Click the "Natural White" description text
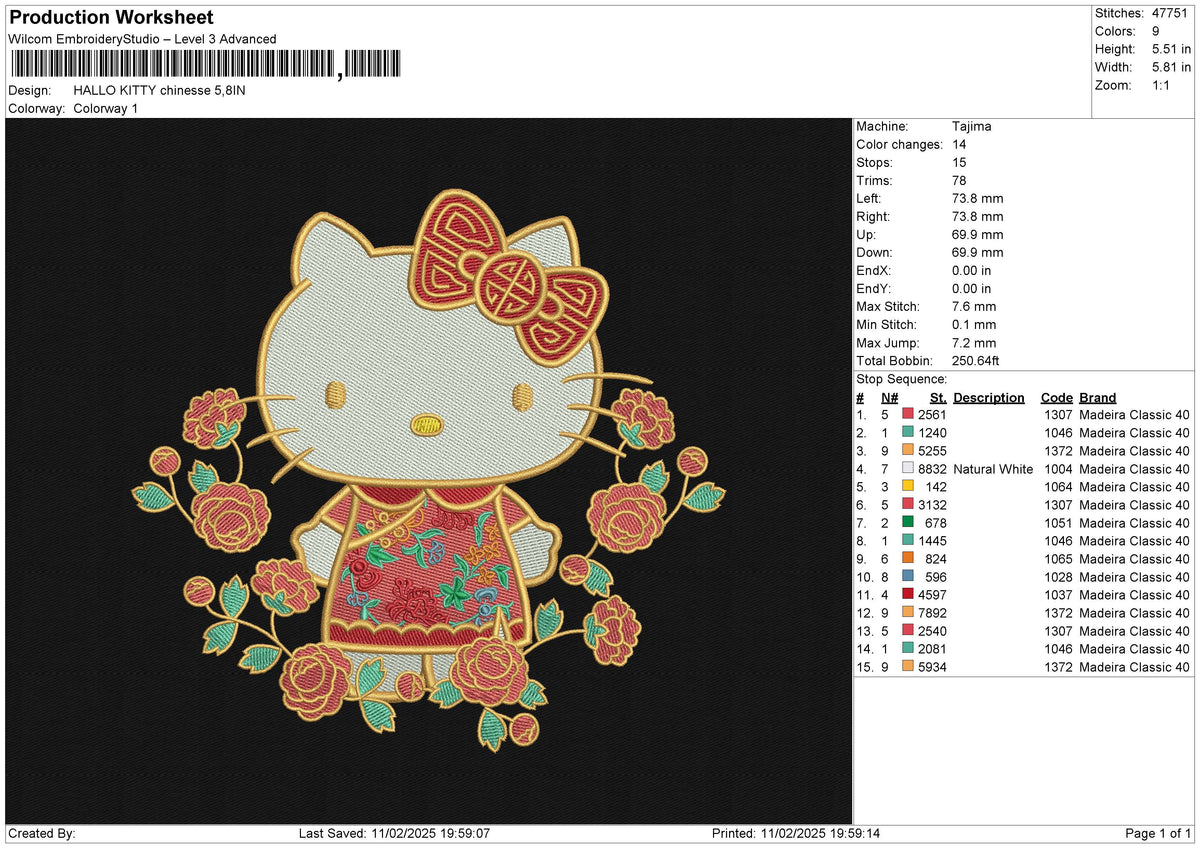1200x848 pixels. 993,469
